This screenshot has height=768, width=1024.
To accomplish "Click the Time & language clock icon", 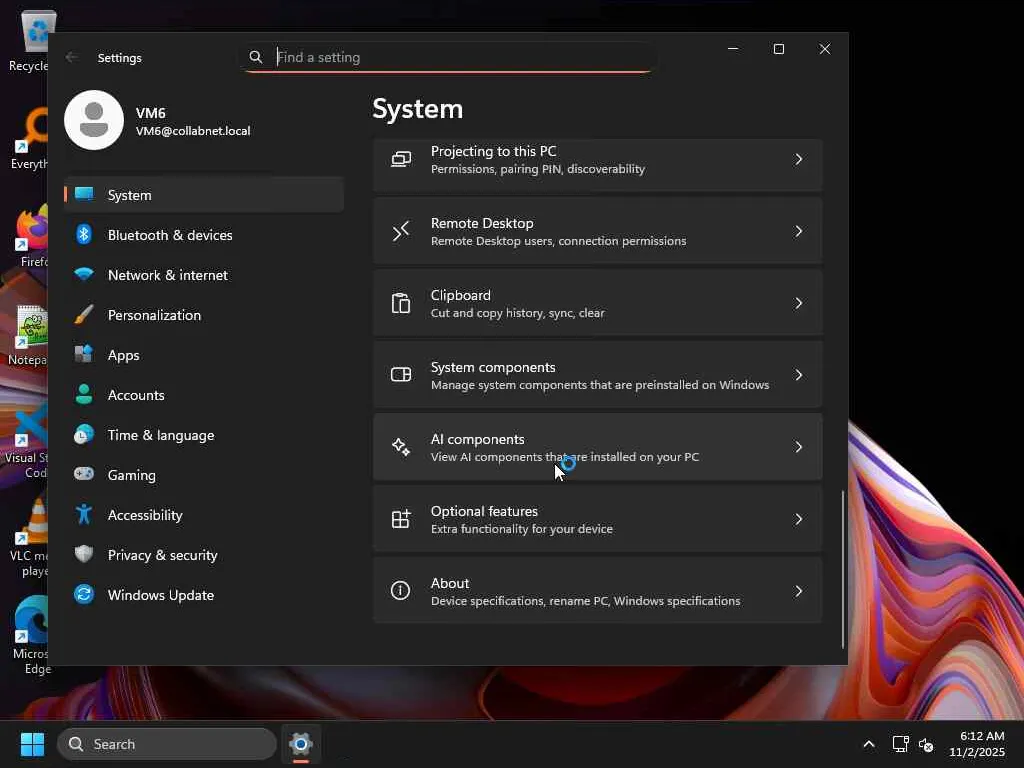I will pos(84,434).
